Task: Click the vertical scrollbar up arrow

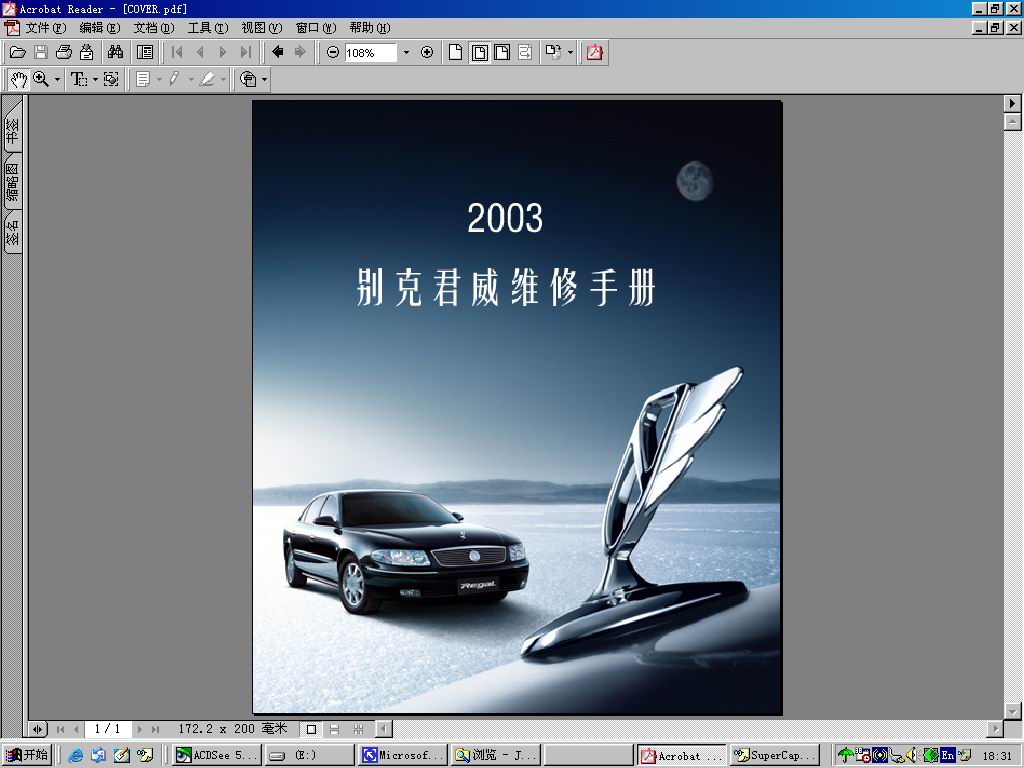Action: pyautogui.click(x=1012, y=121)
